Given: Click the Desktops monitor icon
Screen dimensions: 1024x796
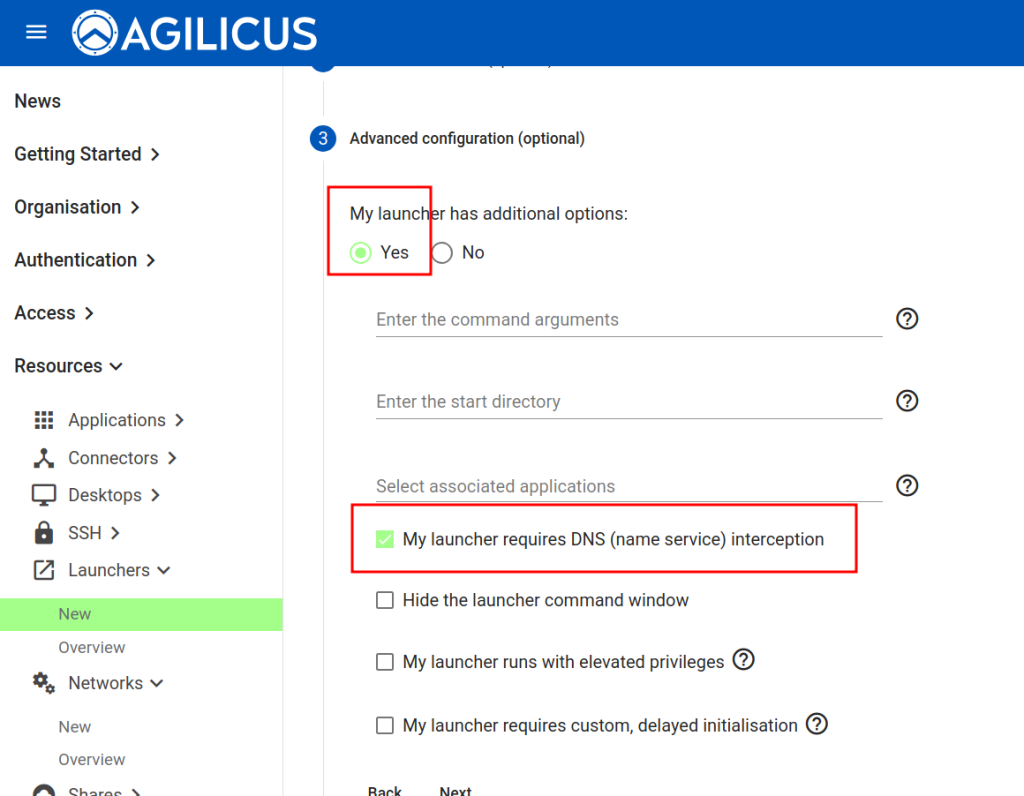Looking at the screenshot, I should 44,494.
